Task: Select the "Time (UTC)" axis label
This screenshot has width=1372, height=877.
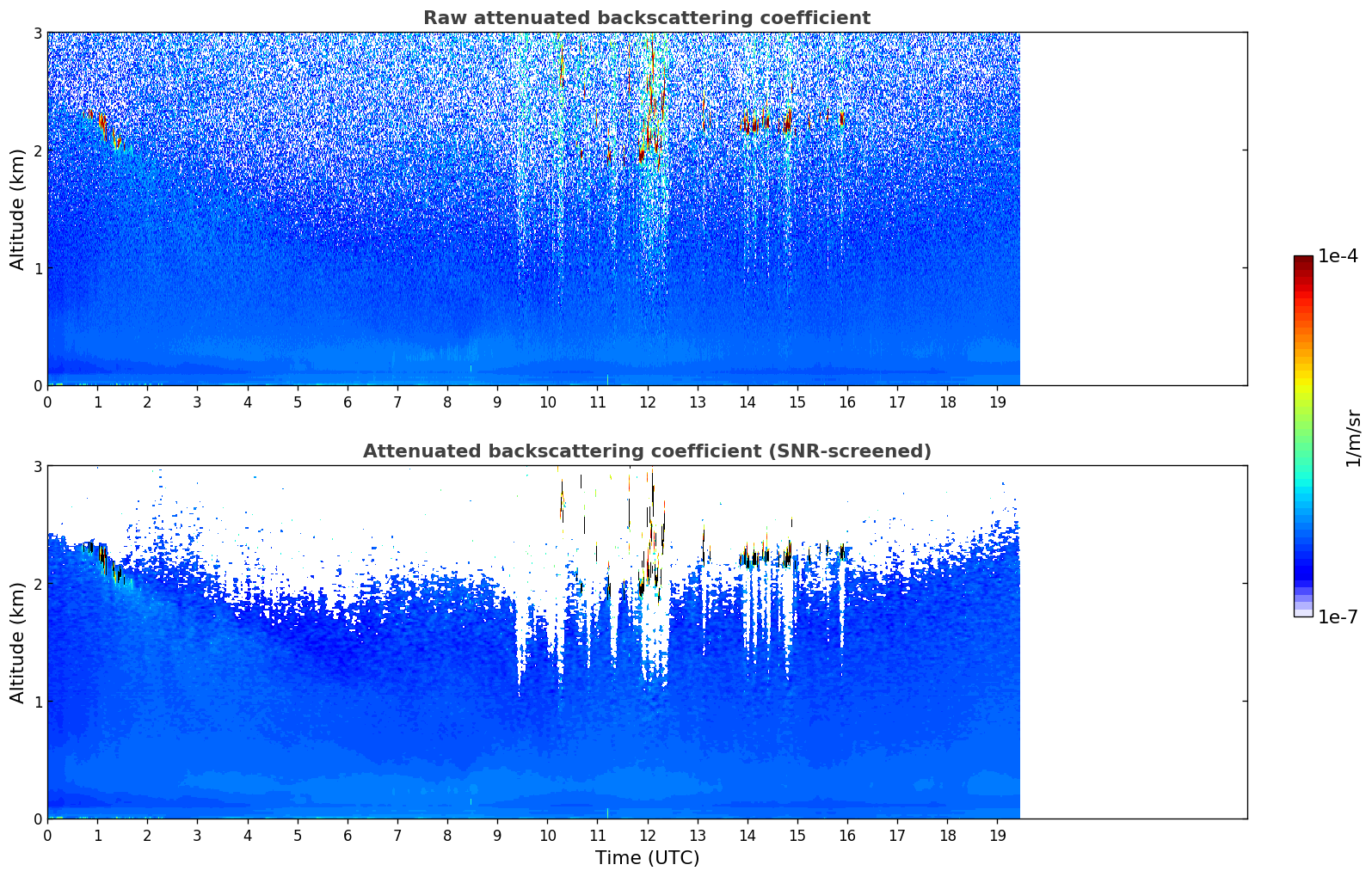Action: pyautogui.click(x=647, y=858)
